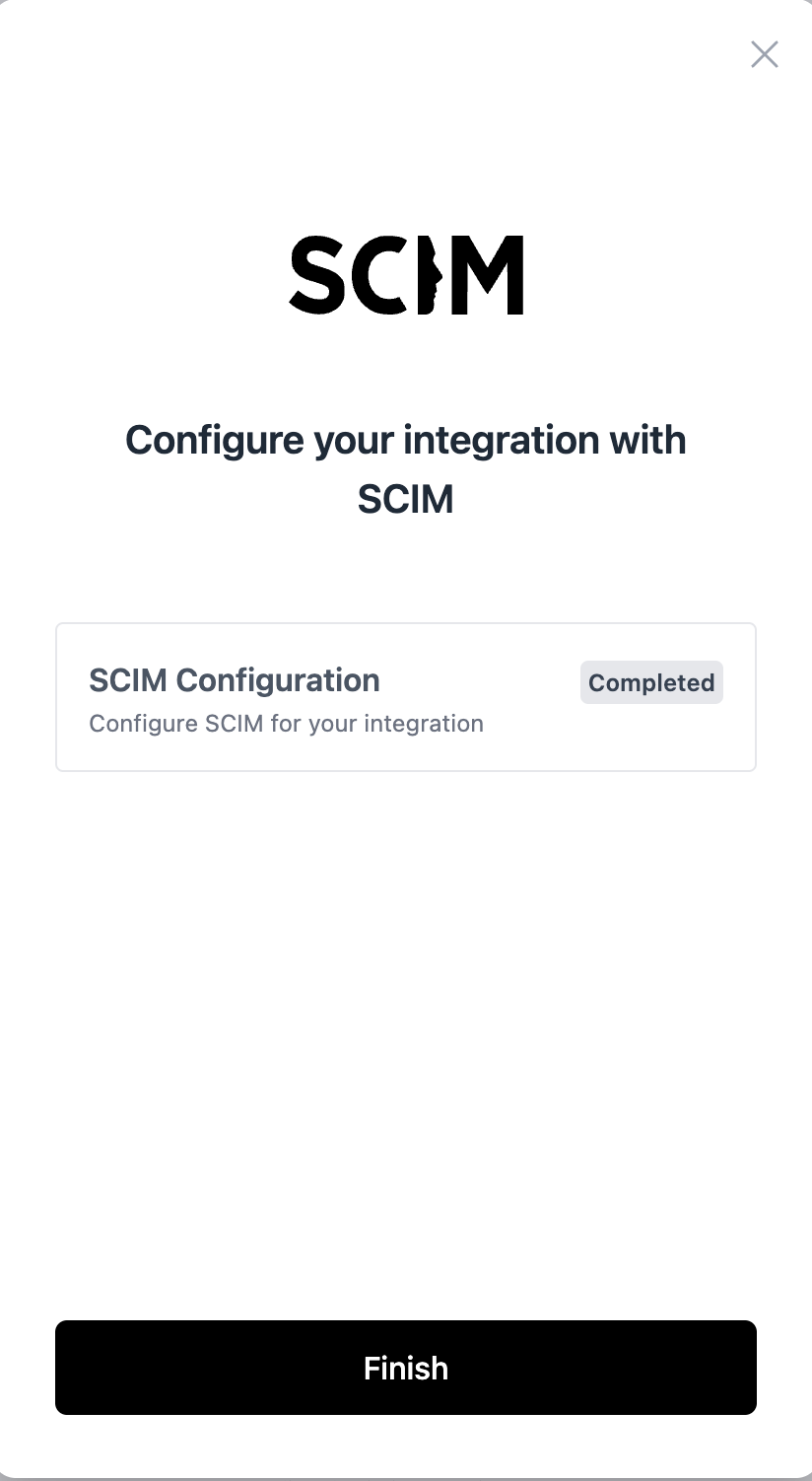812x1481 pixels.
Task: Click the SCIM logo
Action: (x=406, y=275)
